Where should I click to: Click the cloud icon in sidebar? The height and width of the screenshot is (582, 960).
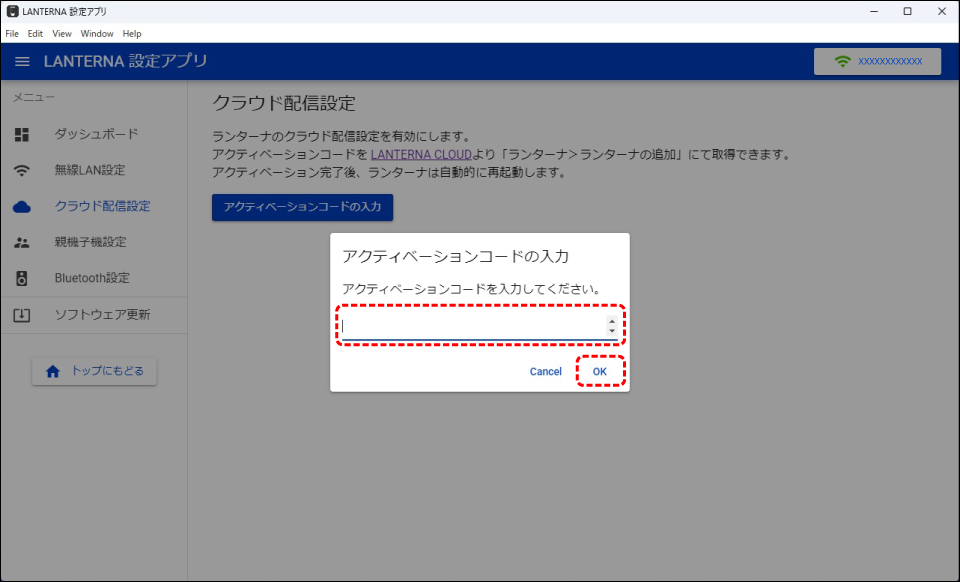22,206
